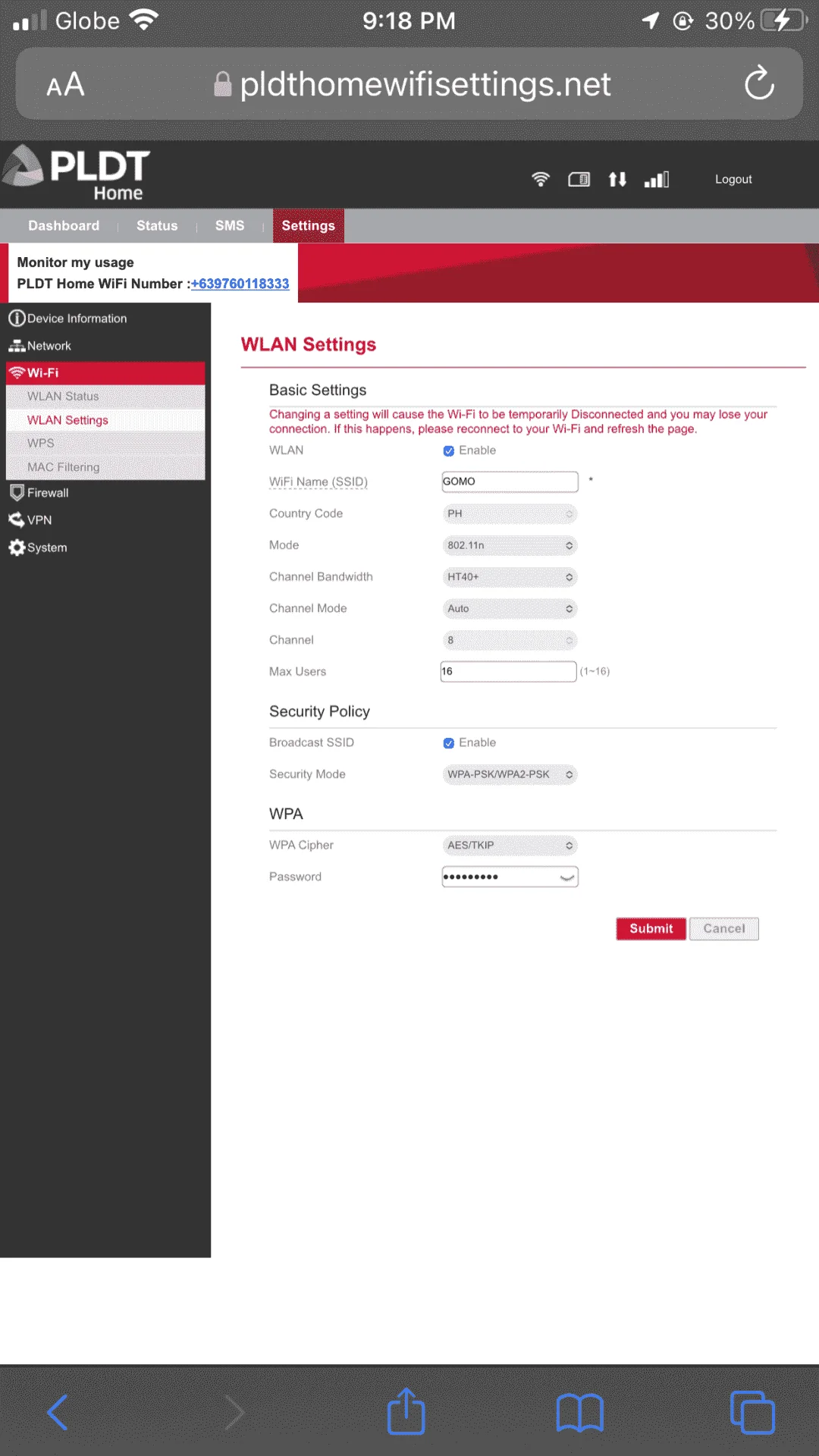Click the WLAN Settings page heading
819x1456 pixels.
tap(309, 345)
